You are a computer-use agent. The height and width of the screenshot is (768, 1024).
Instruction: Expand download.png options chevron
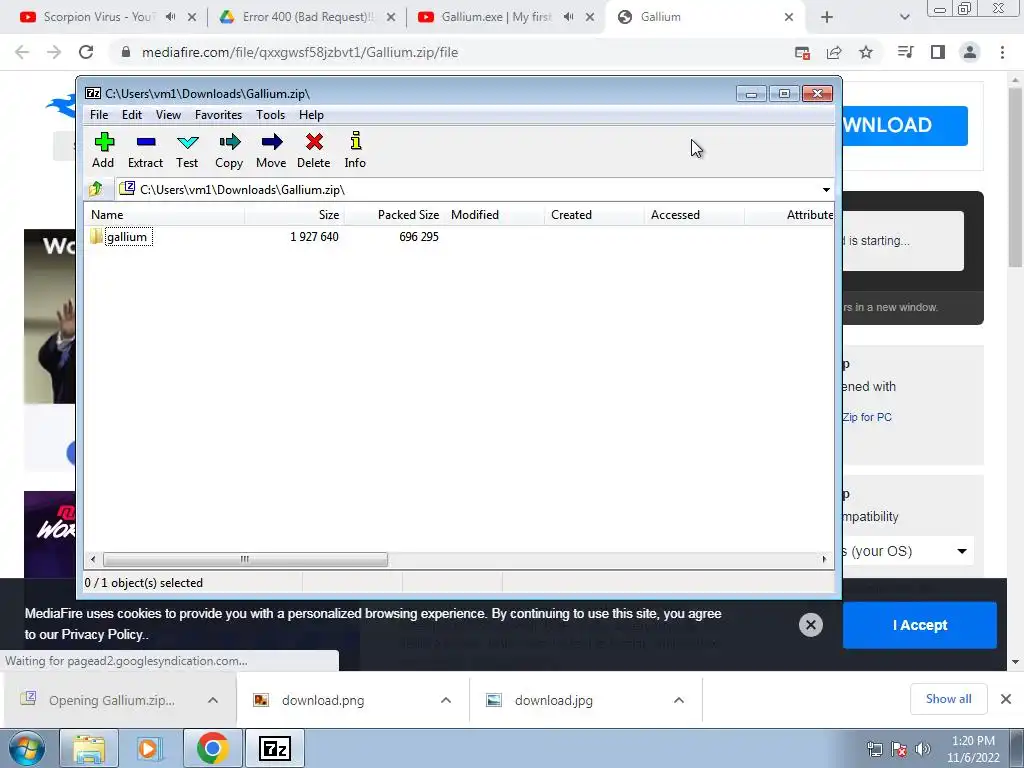point(446,700)
